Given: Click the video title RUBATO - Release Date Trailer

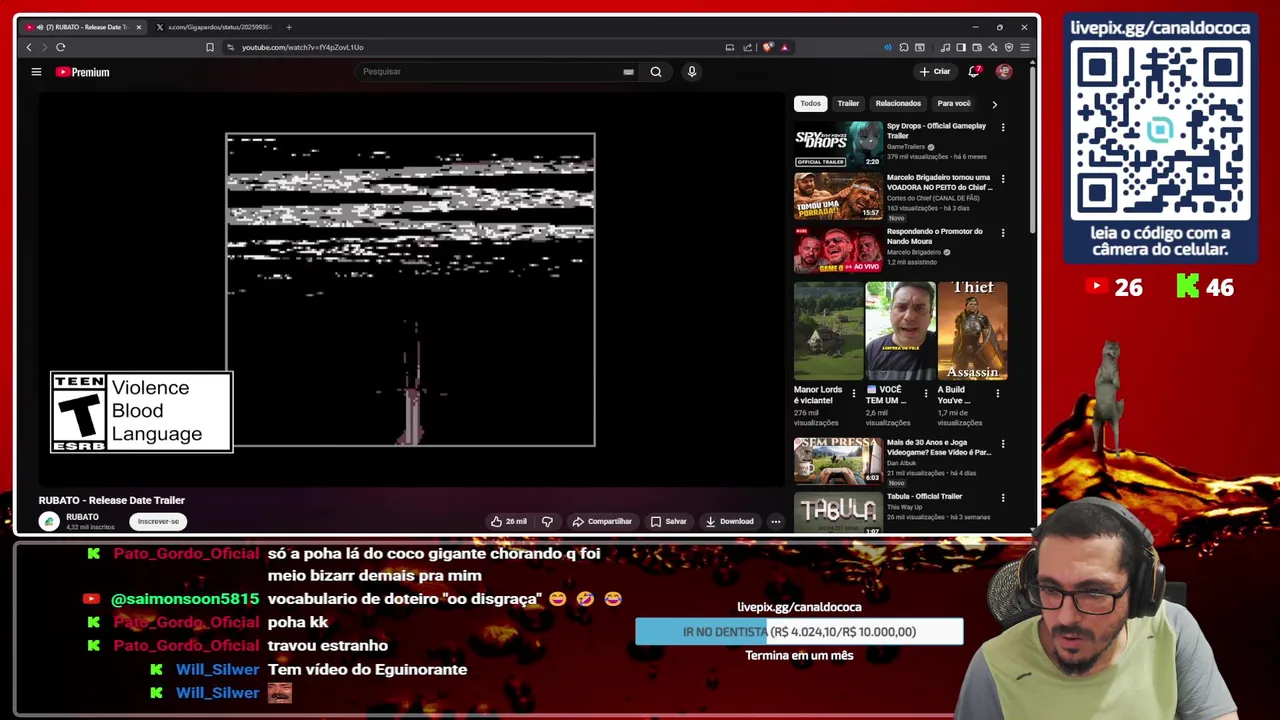Looking at the screenshot, I should tap(112, 500).
